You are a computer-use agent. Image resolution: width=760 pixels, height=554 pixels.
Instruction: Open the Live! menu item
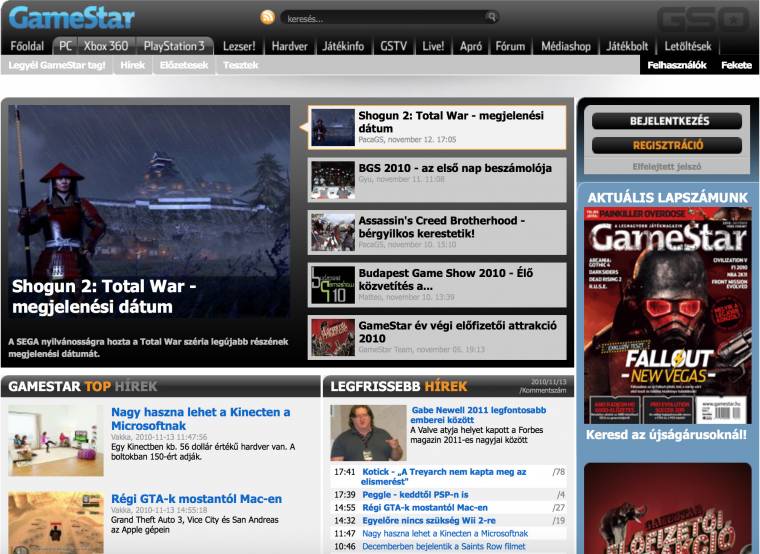(x=433, y=46)
